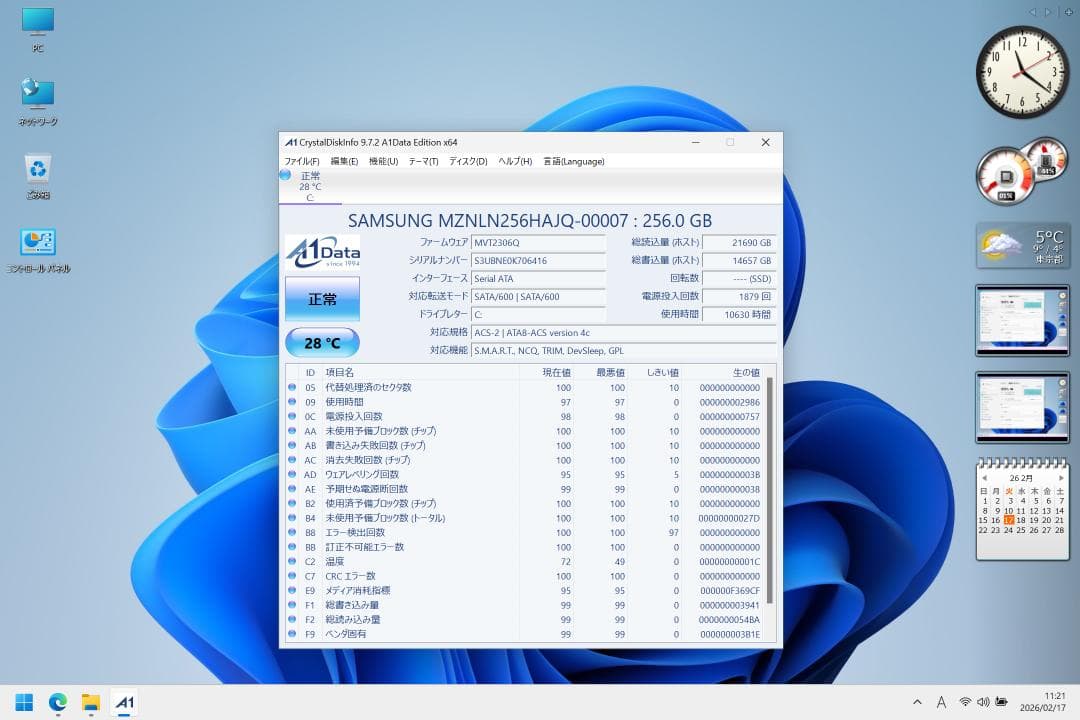
Task: Click the 28 °C temperature button
Action: click(322, 342)
